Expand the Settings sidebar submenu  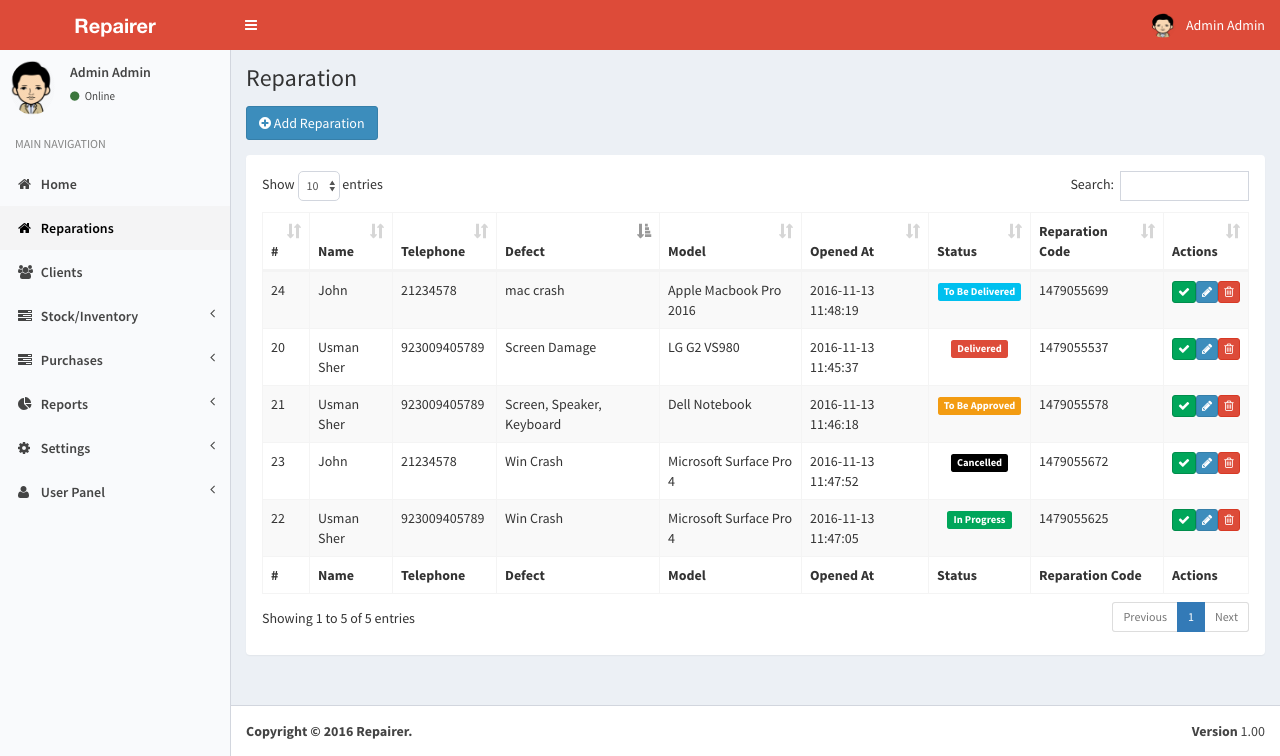(x=115, y=448)
